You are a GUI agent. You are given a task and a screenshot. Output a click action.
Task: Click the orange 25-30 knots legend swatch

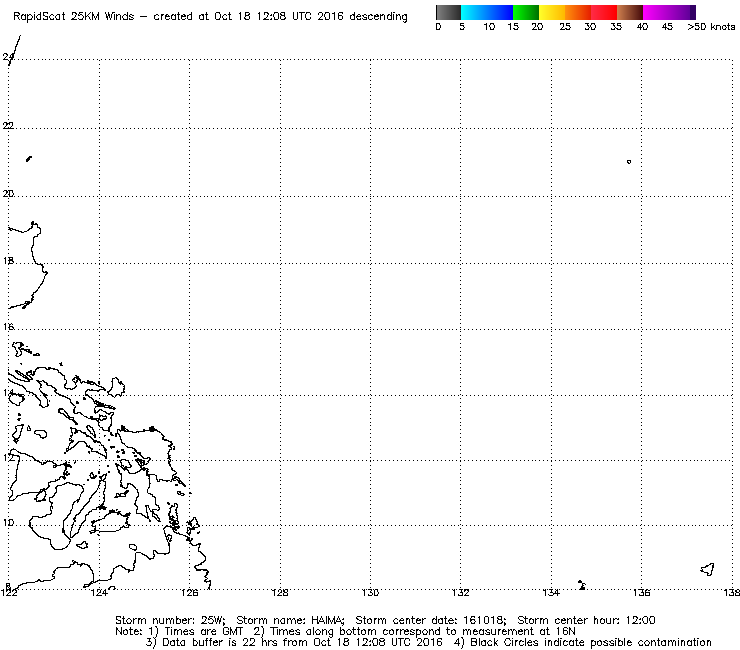(578, 12)
